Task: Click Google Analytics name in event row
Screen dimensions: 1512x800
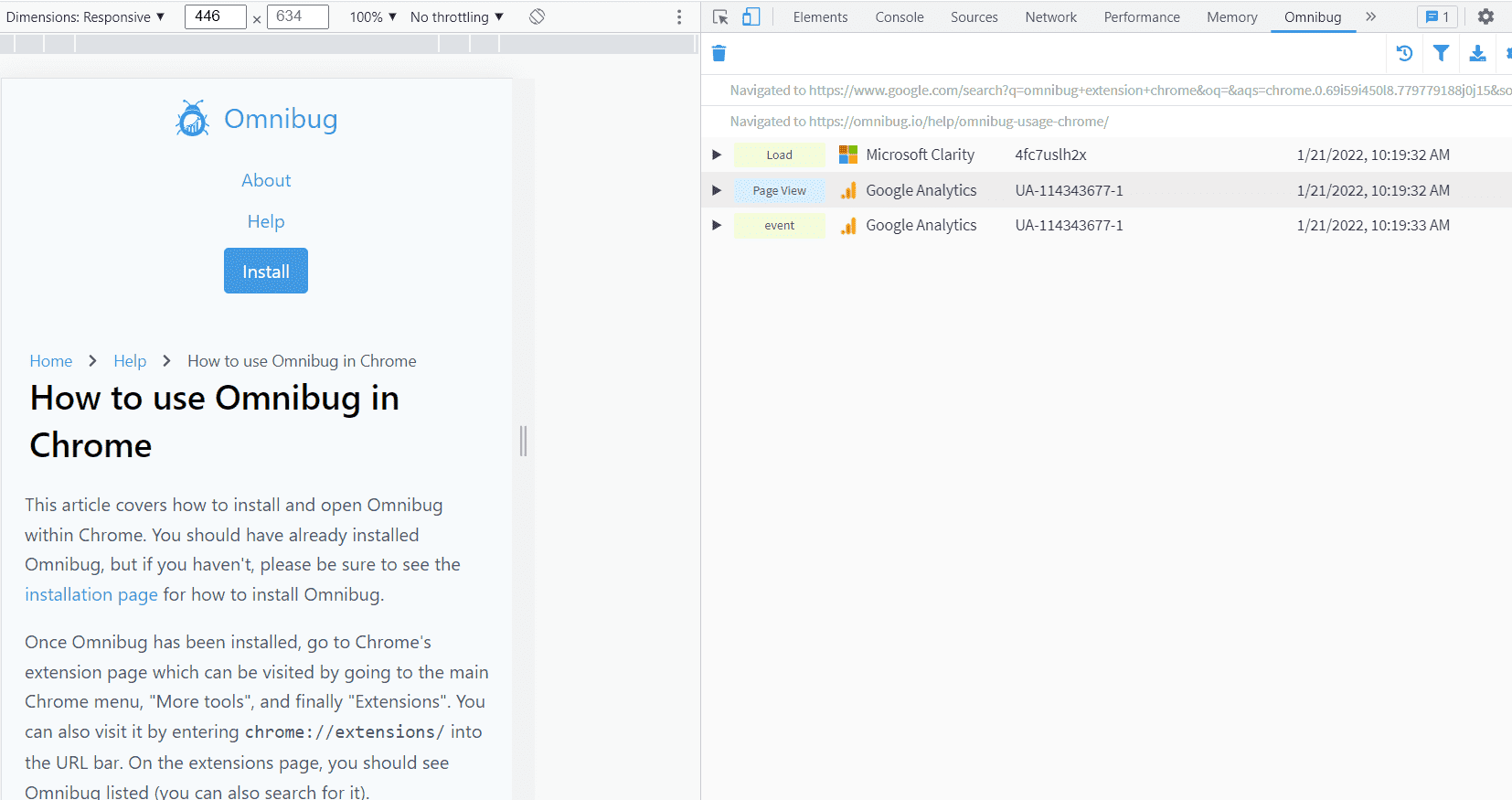Action: 921,225
